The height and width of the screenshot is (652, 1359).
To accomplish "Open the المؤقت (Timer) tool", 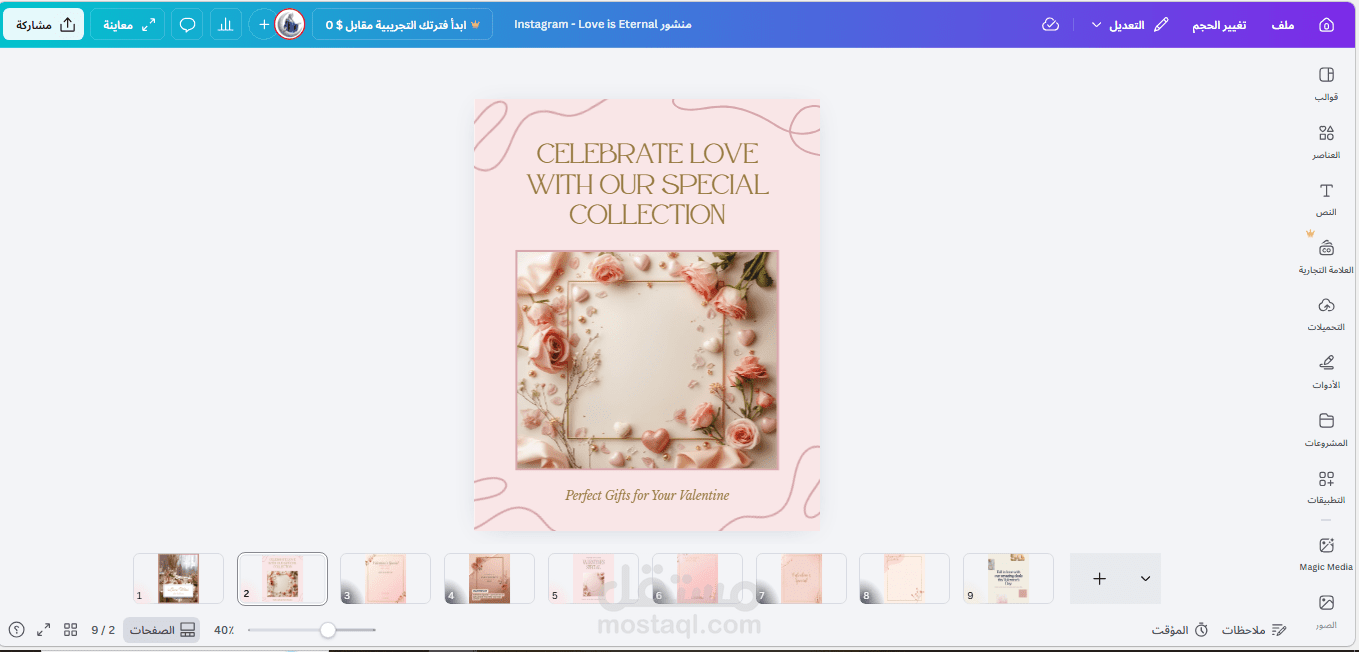I will 1179,630.
